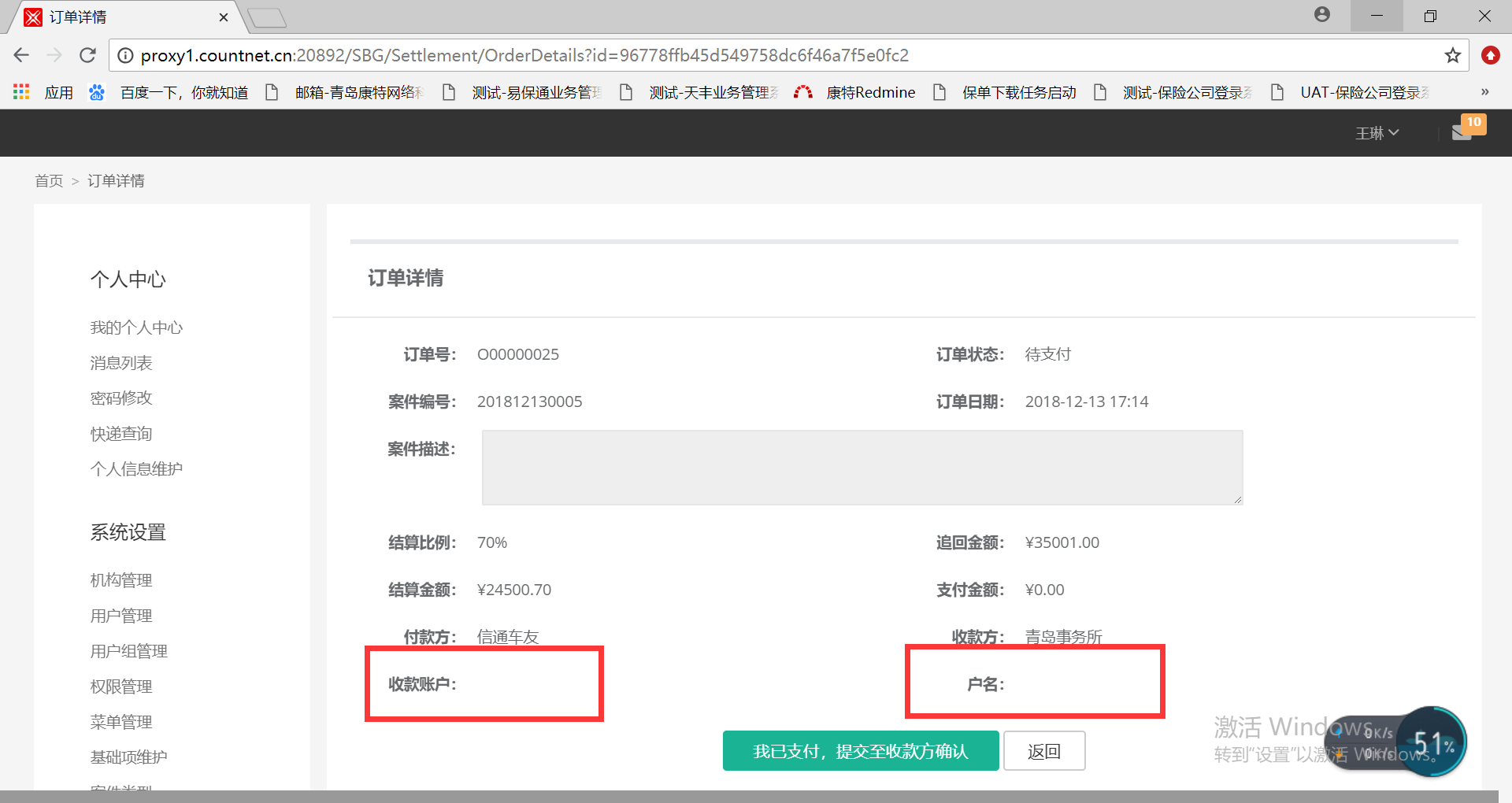Open 消息列表 in sidebar
The height and width of the screenshot is (803, 1512).
121,363
